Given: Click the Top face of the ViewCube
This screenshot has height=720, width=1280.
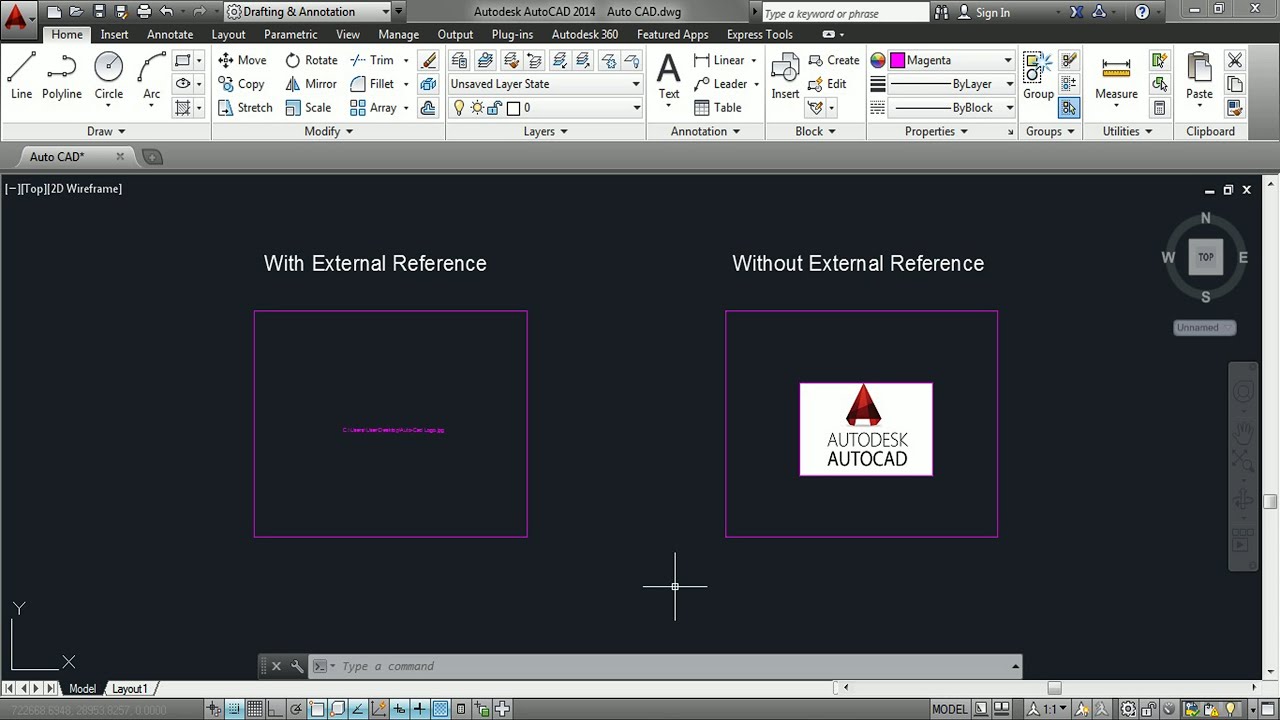Looking at the screenshot, I should pyautogui.click(x=1205, y=257).
